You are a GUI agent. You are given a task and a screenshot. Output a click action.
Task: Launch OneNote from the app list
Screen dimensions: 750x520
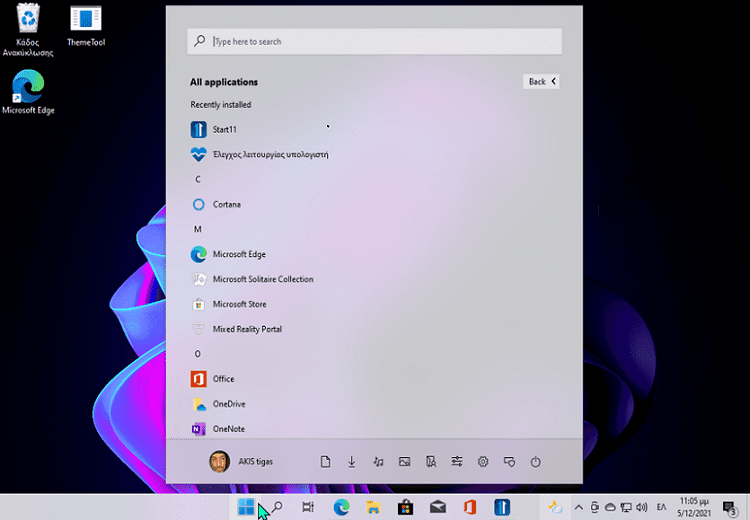coord(218,429)
